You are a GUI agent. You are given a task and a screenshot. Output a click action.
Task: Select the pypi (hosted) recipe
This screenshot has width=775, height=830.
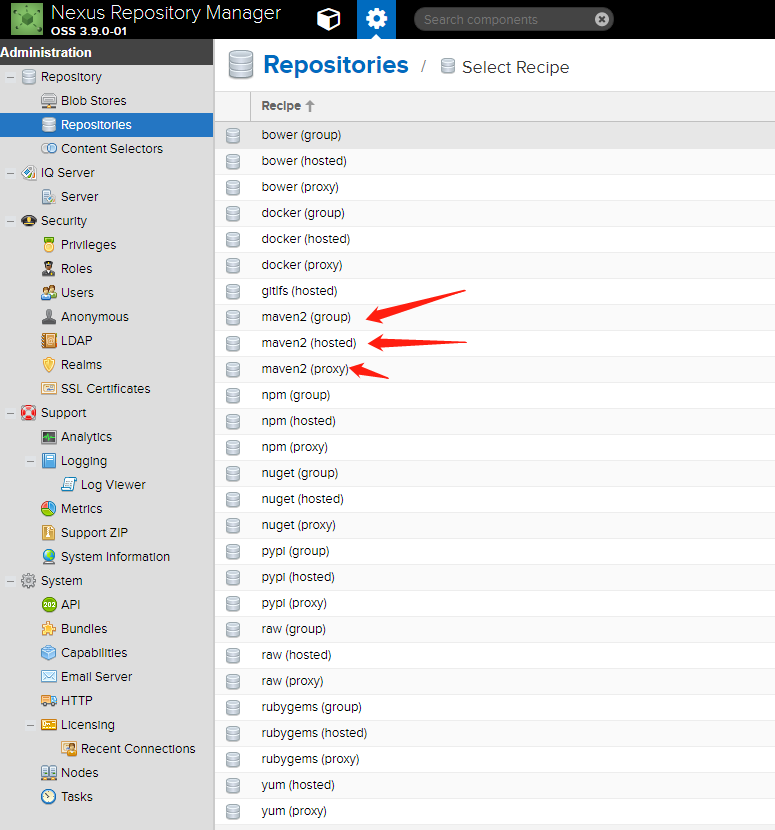(494, 577)
